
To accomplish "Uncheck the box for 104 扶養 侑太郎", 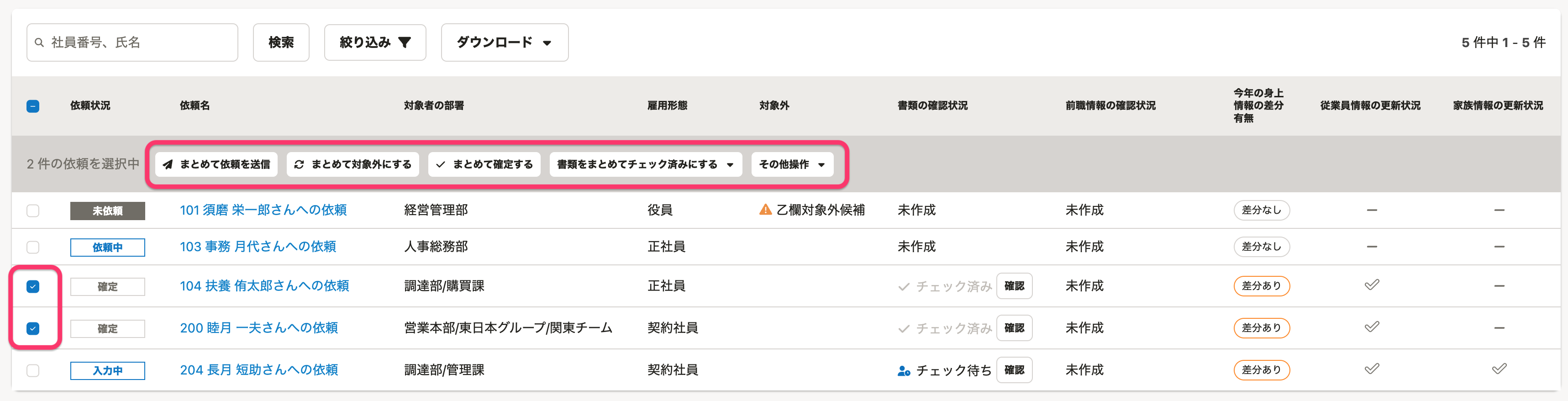I will (x=33, y=287).
